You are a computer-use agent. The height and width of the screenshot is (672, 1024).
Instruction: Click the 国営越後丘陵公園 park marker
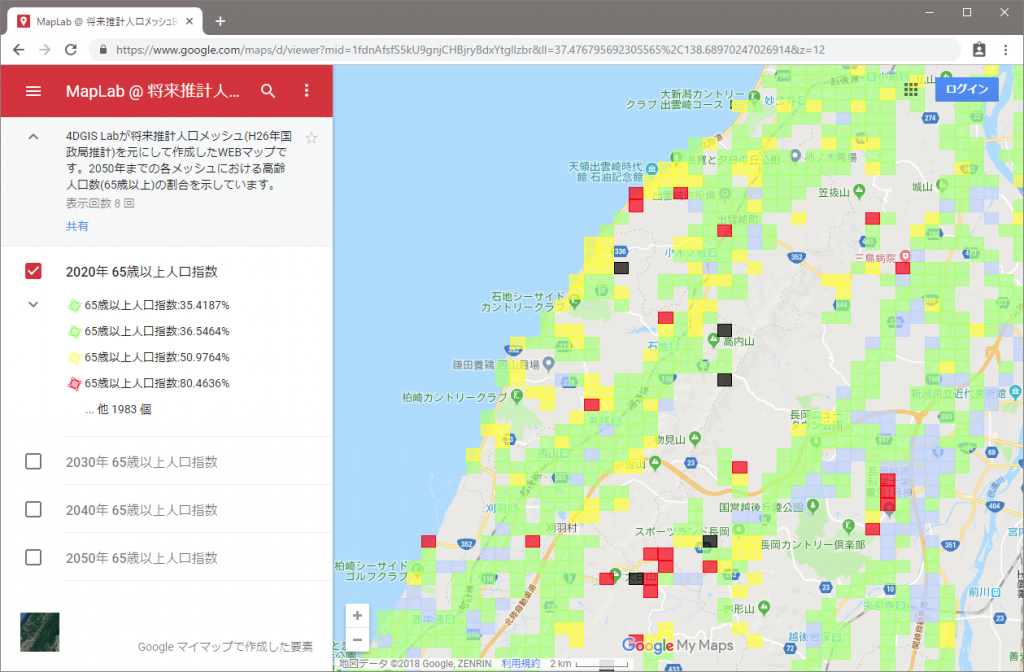tap(812, 505)
